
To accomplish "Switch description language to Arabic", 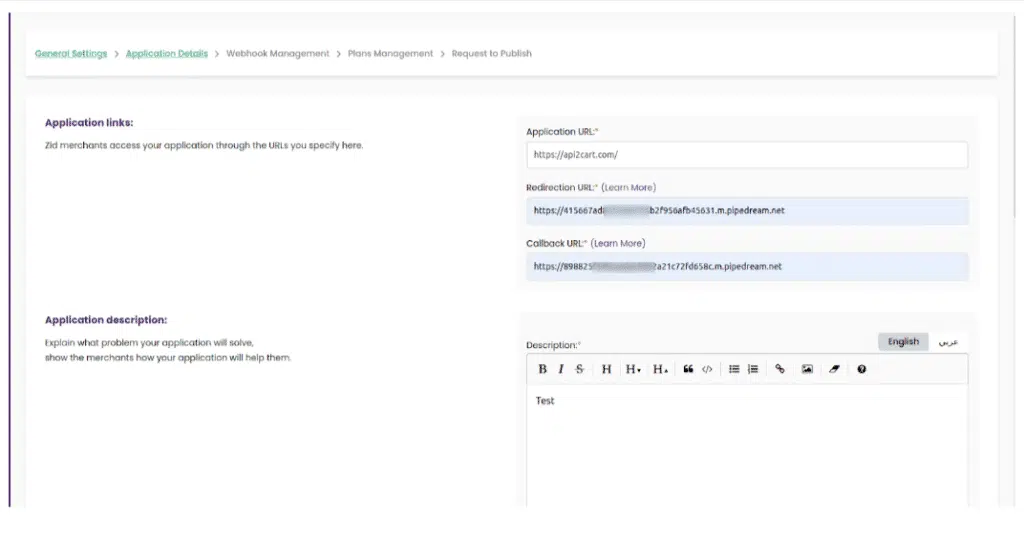I will tap(948, 342).
